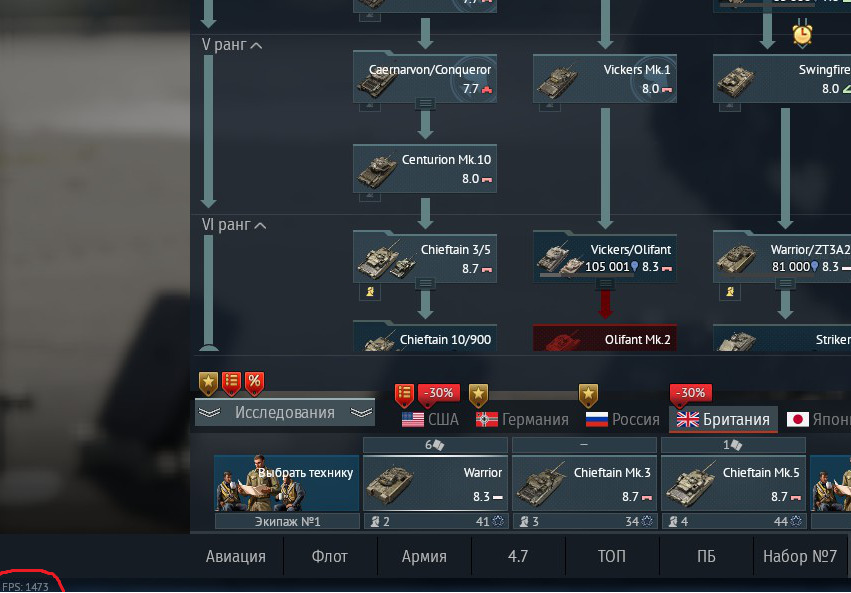Screen dimensions: 851x593
Task: Click the red list badge above Исследования
Action: click(x=231, y=383)
